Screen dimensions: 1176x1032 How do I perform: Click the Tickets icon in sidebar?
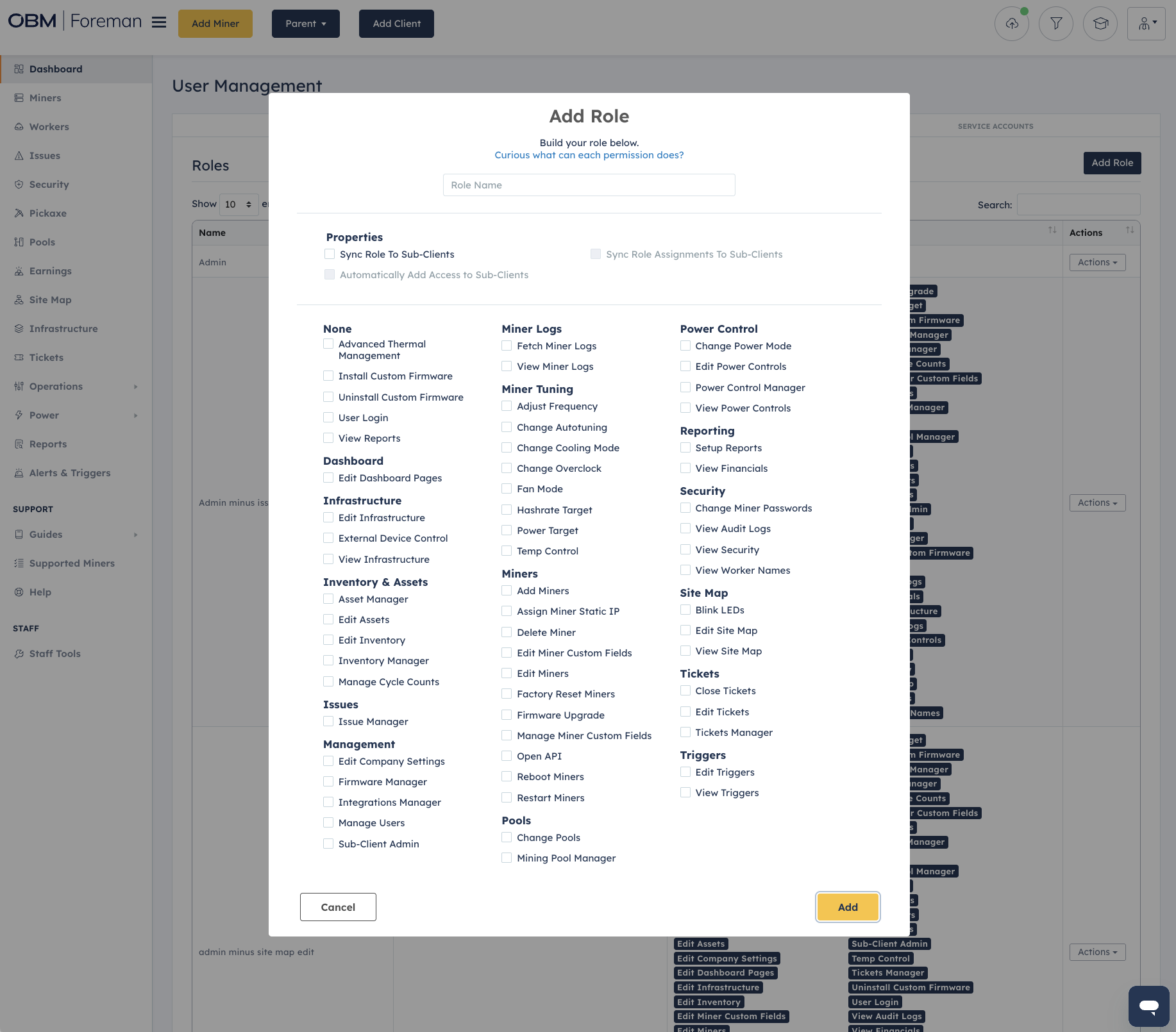pos(19,358)
